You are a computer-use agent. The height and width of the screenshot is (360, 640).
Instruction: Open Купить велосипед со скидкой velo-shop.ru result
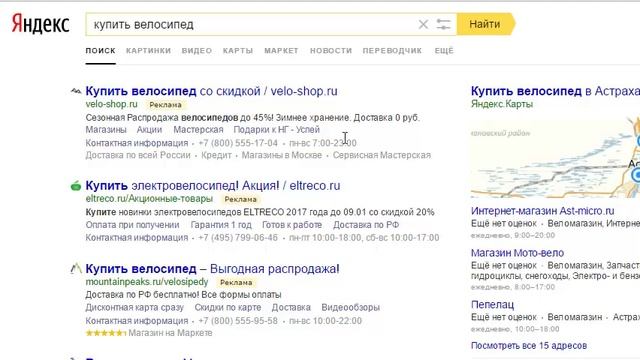coord(211,91)
